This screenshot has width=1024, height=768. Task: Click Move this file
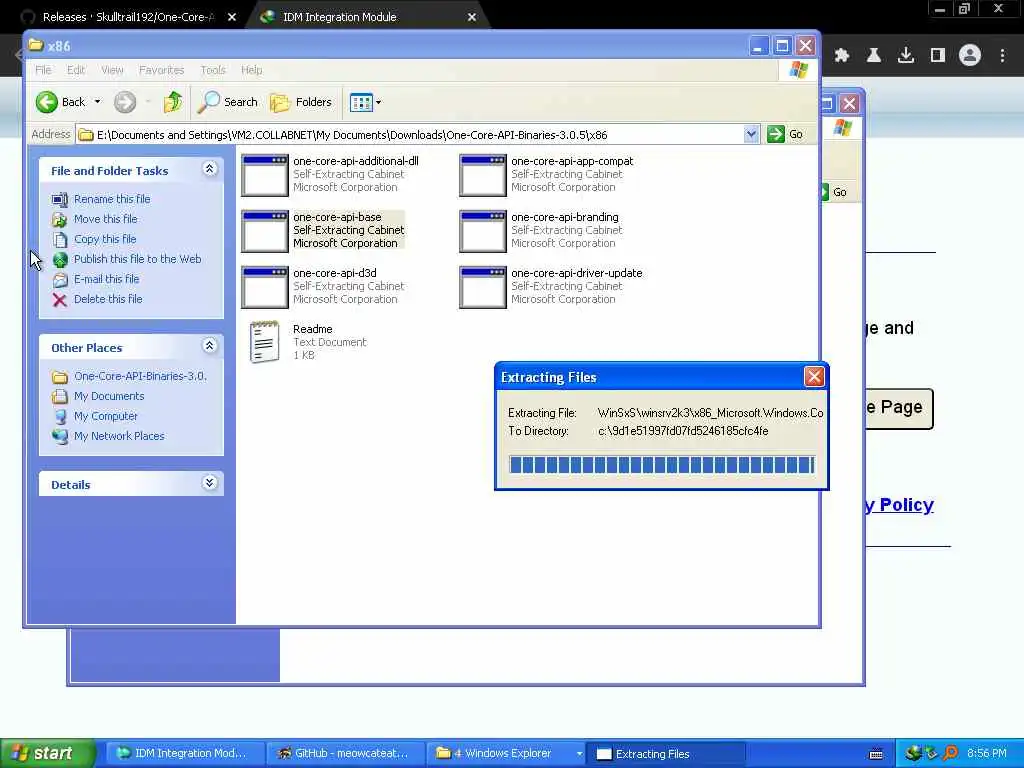click(105, 219)
